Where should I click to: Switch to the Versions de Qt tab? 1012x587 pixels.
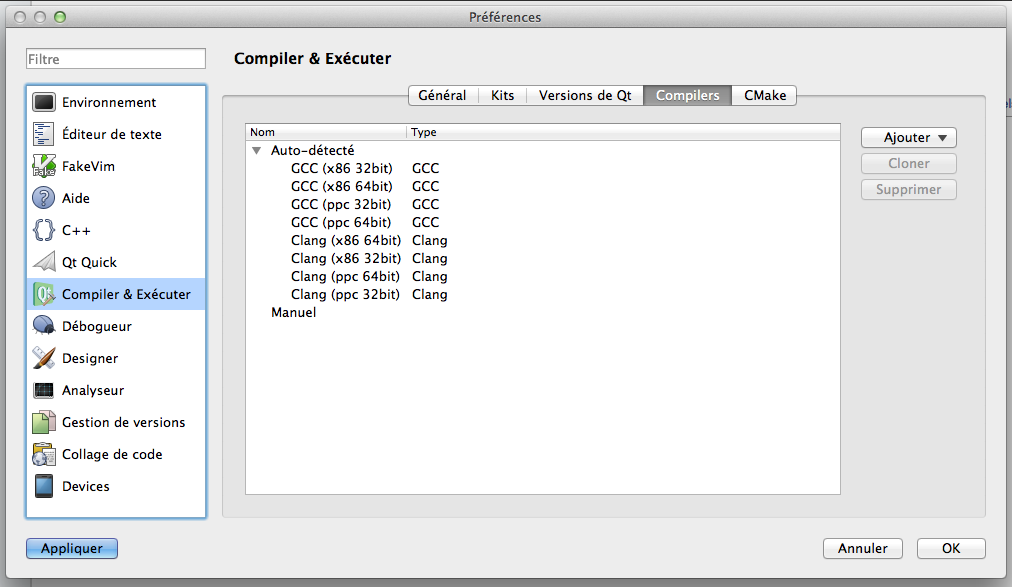(584, 95)
